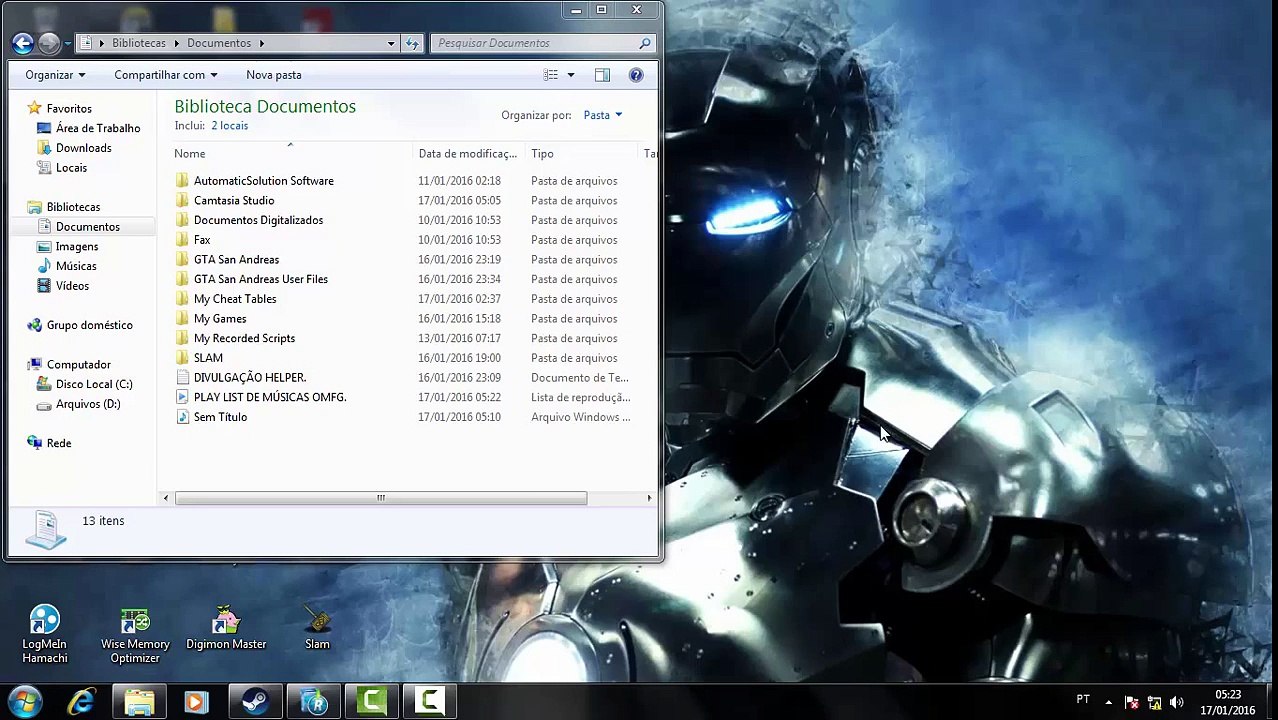The height and width of the screenshot is (720, 1278).
Task: Click the refresh button beside address bar
Action: [x=412, y=43]
